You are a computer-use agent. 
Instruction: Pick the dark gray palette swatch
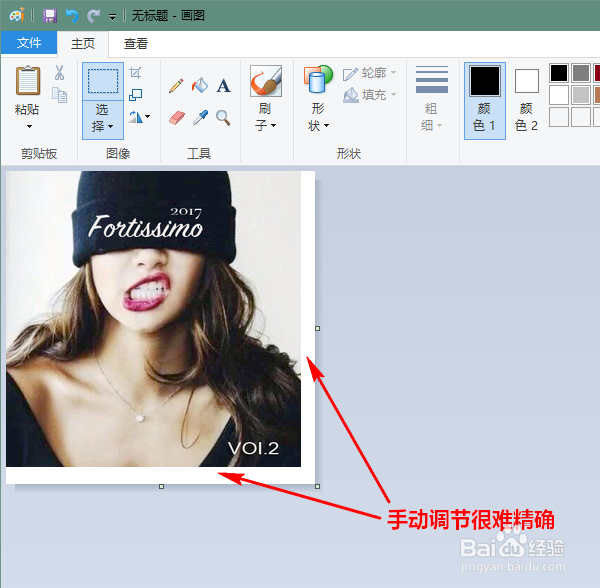(580, 73)
